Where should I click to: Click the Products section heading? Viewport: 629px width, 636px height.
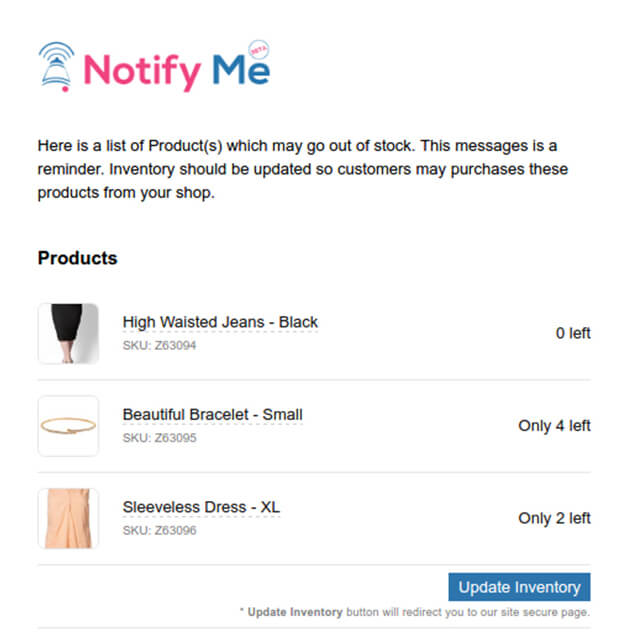(77, 258)
